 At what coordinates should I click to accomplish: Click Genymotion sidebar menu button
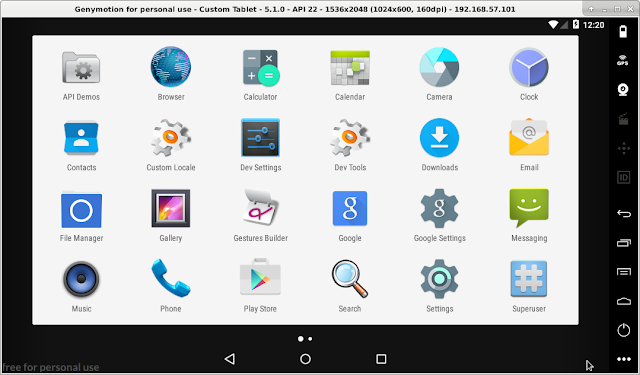[x=624, y=272]
